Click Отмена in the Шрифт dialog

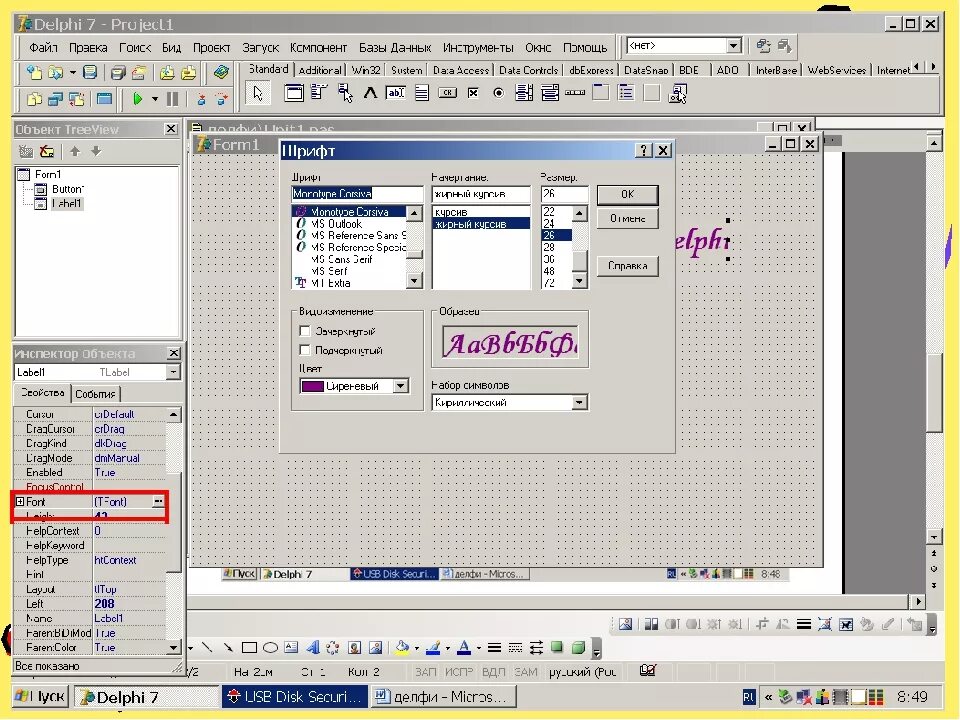point(628,218)
